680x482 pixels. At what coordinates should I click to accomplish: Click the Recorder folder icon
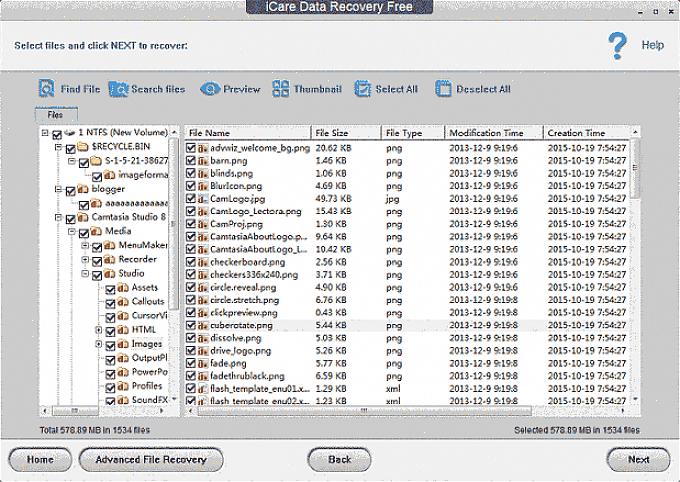point(110,259)
